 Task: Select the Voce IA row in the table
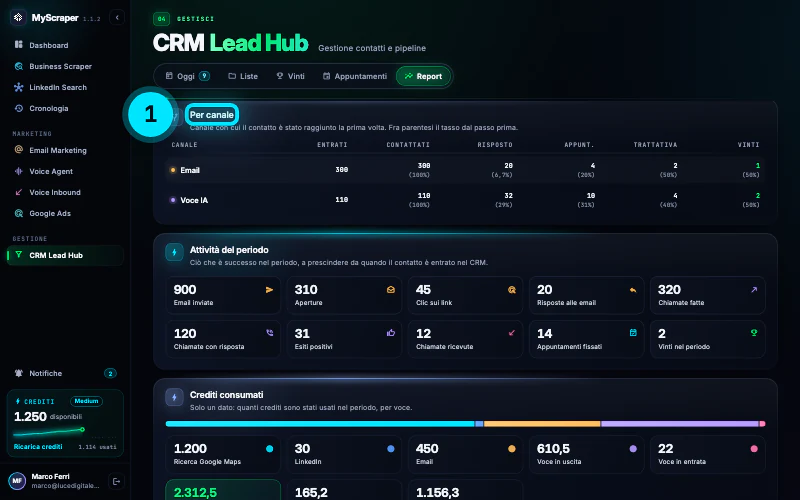465,200
